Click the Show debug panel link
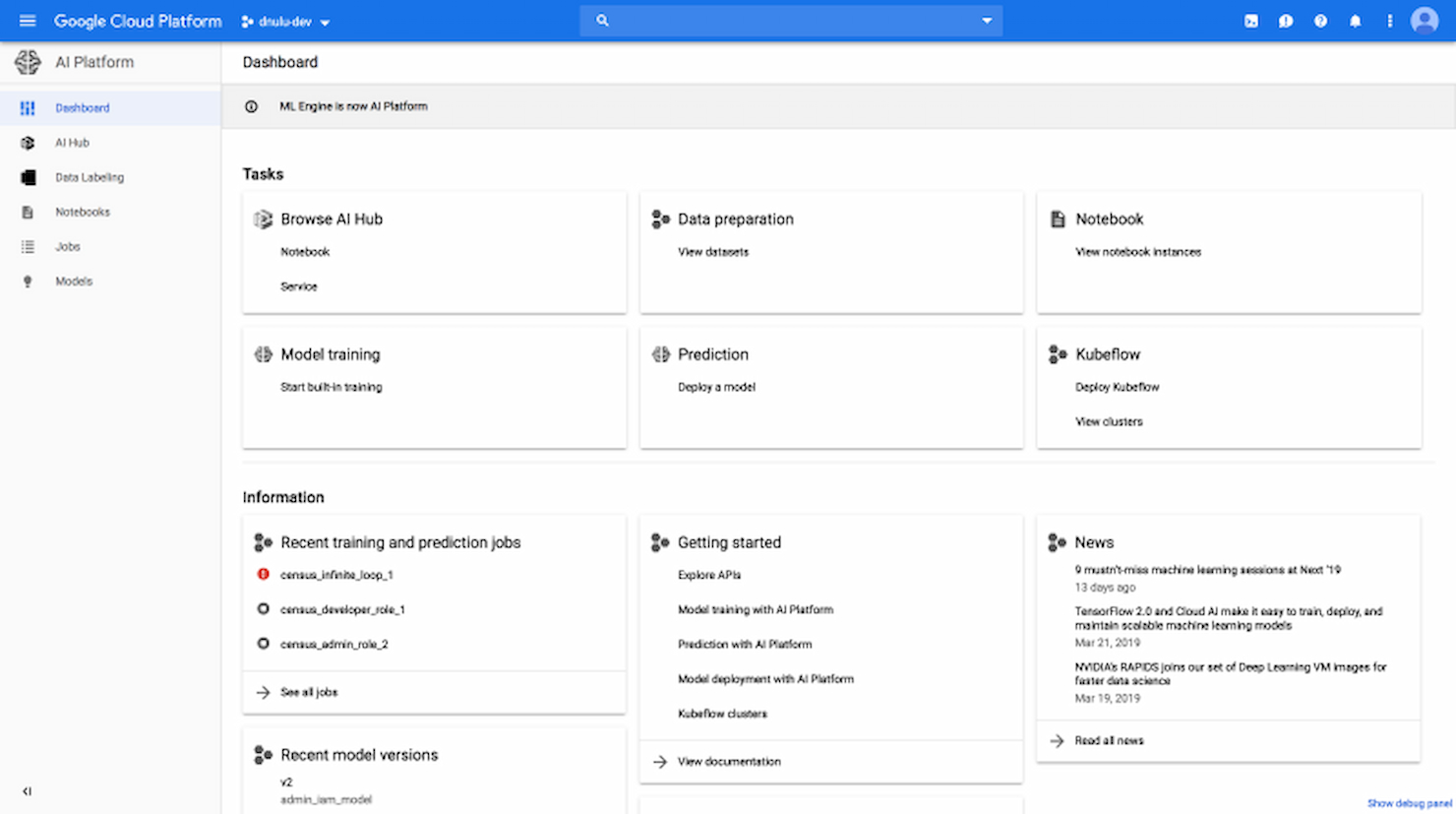This screenshot has height=814, width=1456. click(1409, 802)
